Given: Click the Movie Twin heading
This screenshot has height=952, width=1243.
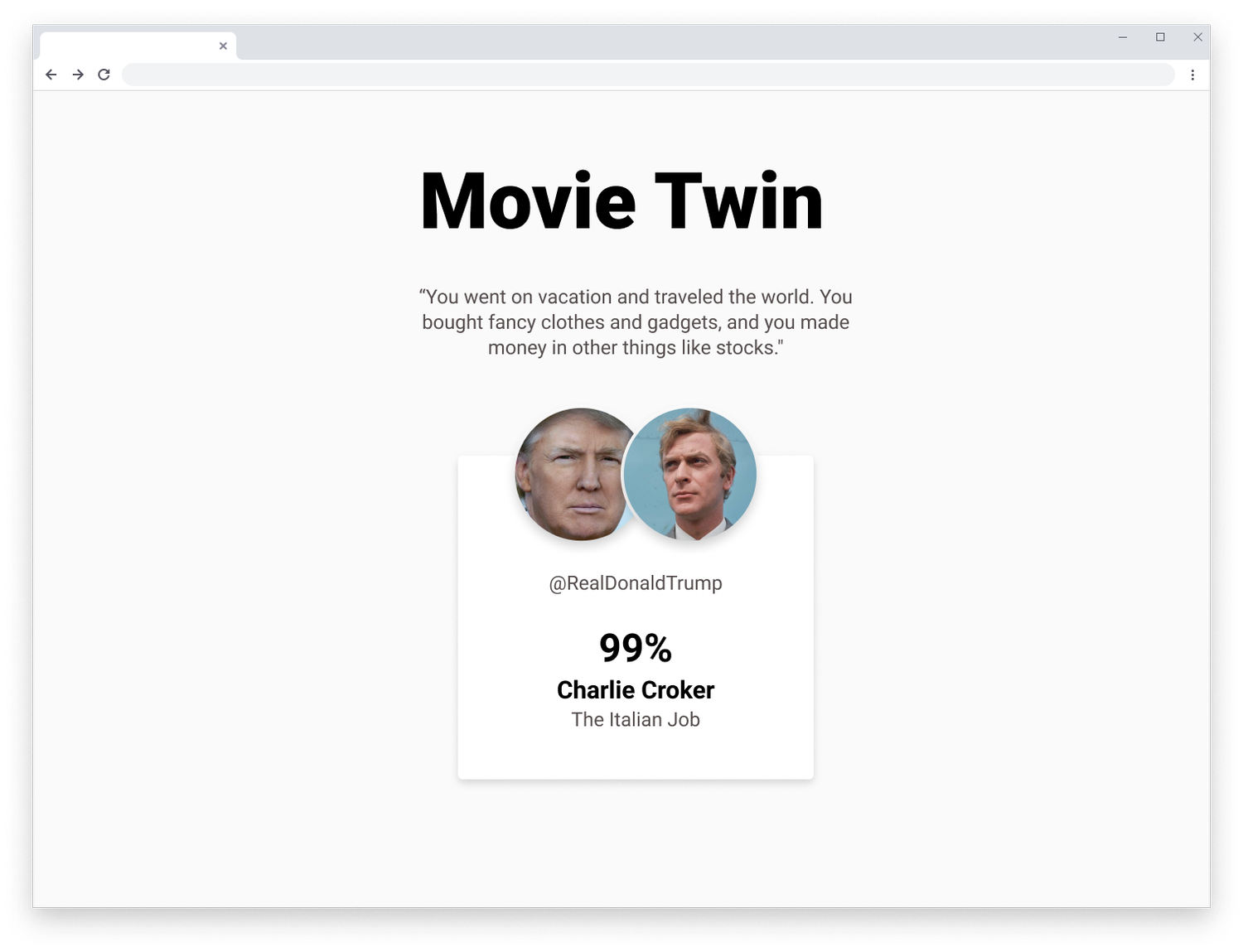Looking at the screenshot, I should point(621,201).
